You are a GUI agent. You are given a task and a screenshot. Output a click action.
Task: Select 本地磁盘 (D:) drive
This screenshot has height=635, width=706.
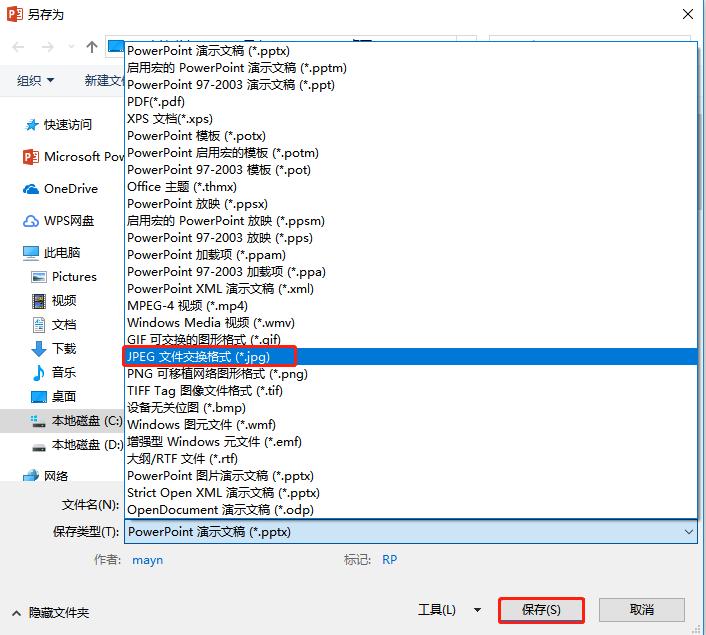(x=77, y=445)
